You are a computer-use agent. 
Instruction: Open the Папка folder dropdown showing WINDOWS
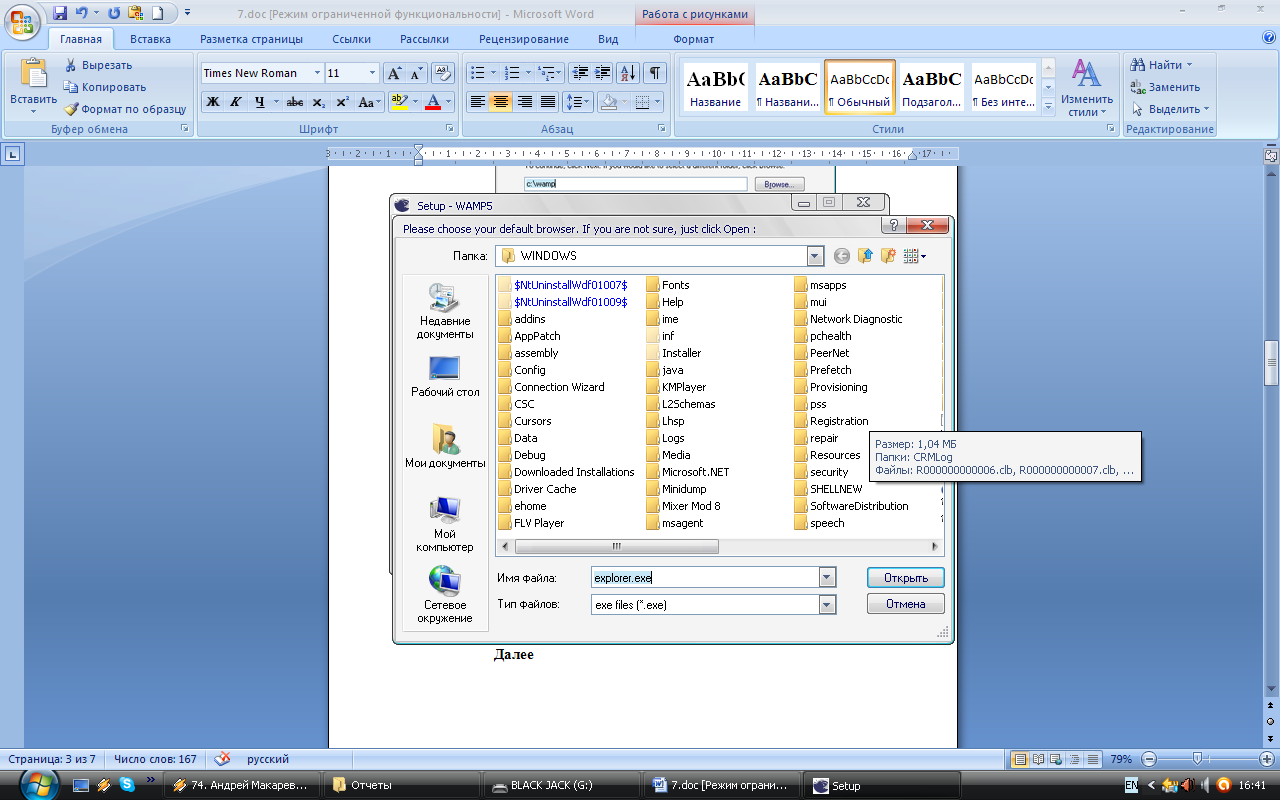coord(816,256)
